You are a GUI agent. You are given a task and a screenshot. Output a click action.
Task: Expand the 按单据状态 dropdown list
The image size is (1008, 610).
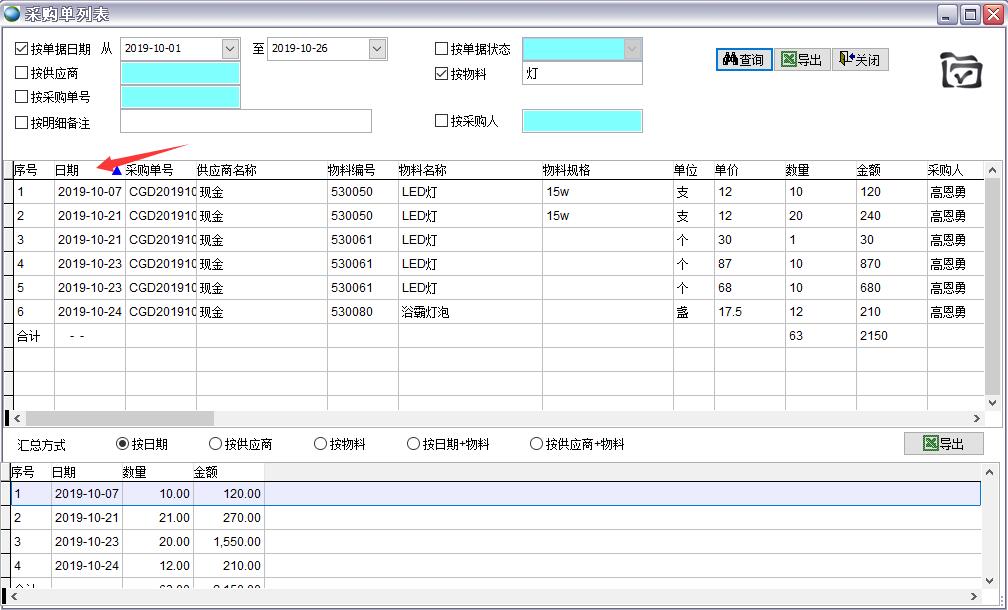[x=632, y=49]
